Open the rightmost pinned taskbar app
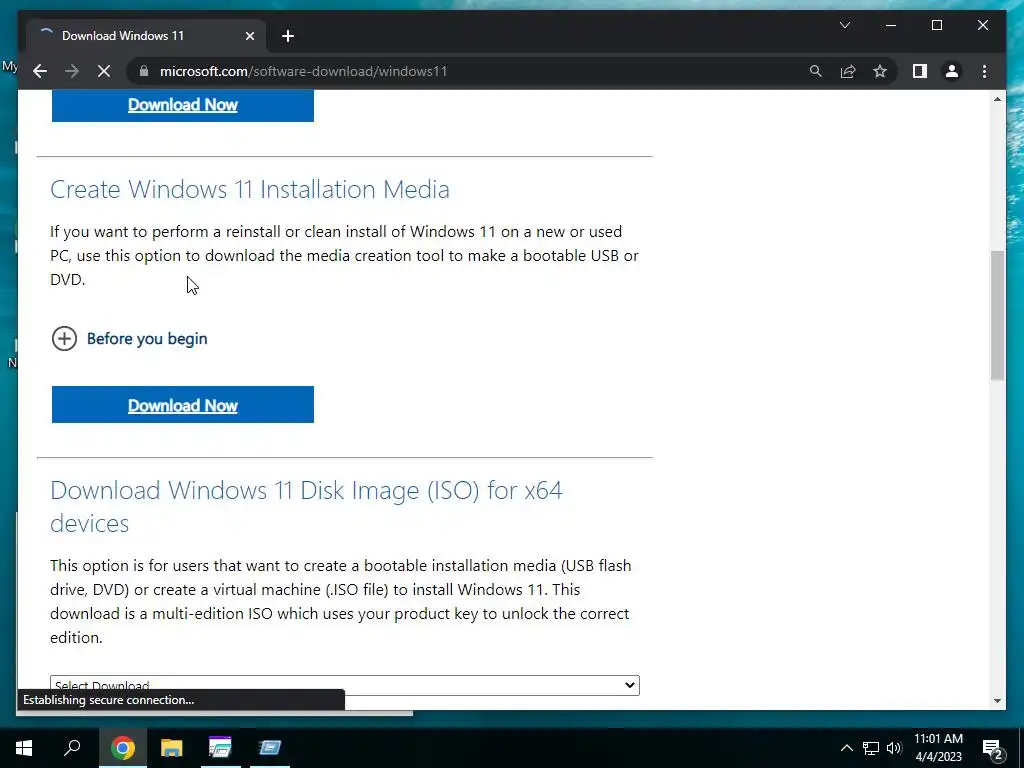 pyautogui.click(x=269, y=748)
